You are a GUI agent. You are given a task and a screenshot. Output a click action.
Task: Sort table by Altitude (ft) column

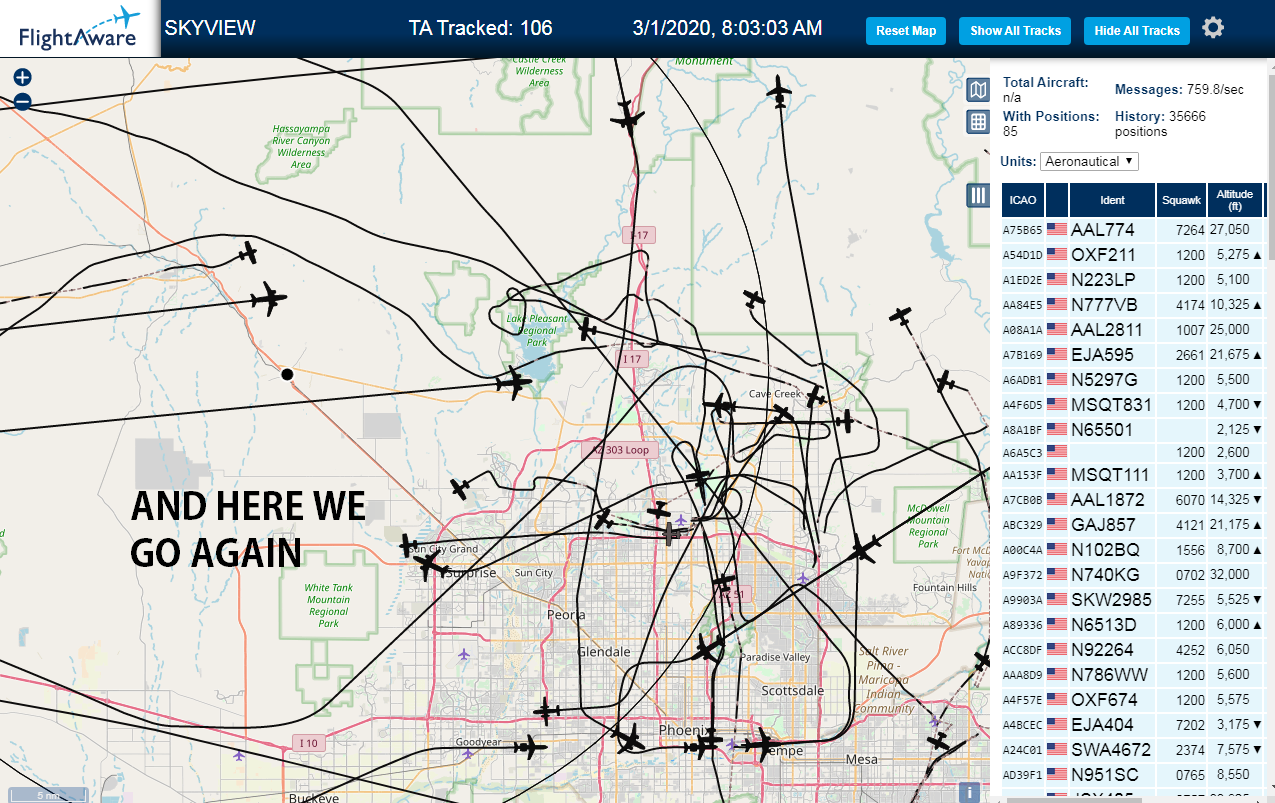(x=1235, y=200)
